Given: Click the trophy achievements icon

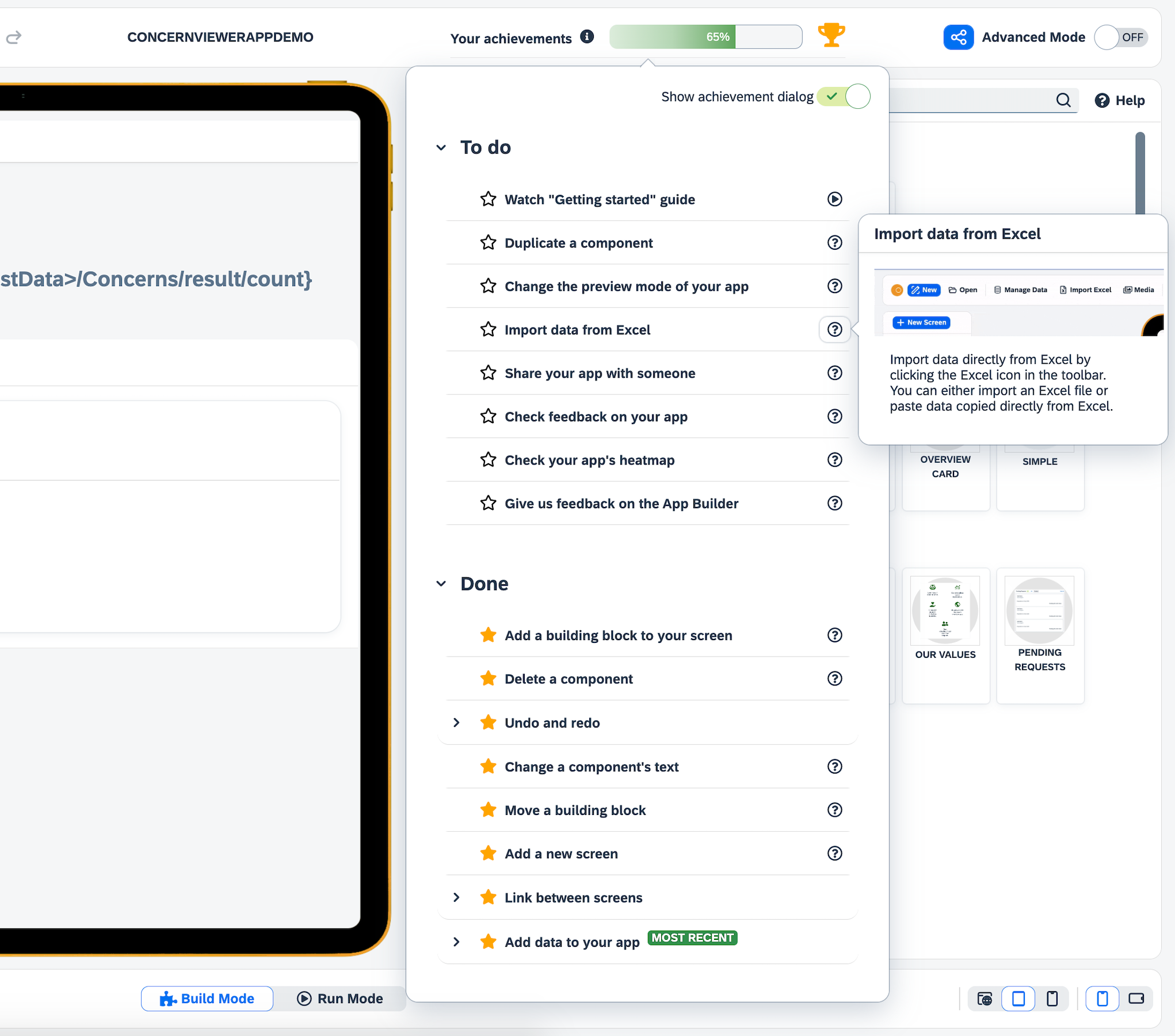Looking at the screenshot, I should point(832,37).
